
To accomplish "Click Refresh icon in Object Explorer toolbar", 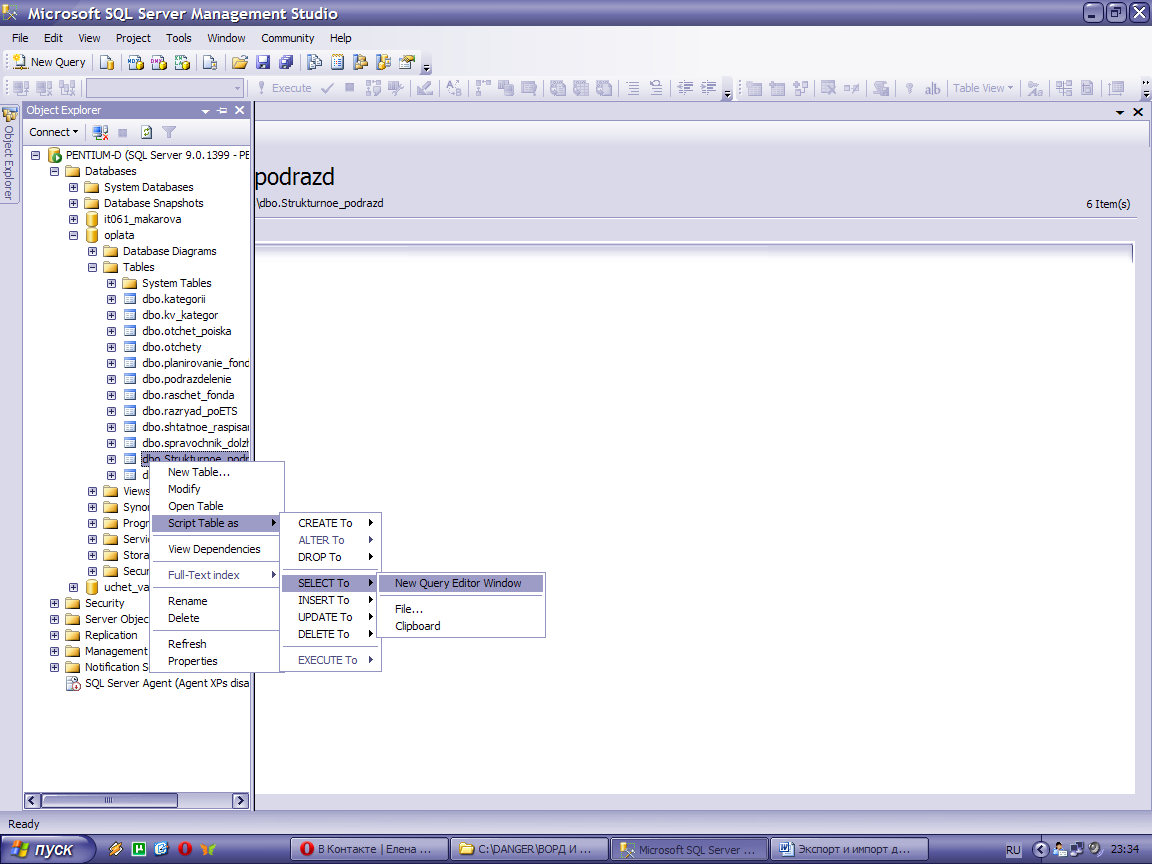I will (x=146, y=132).
